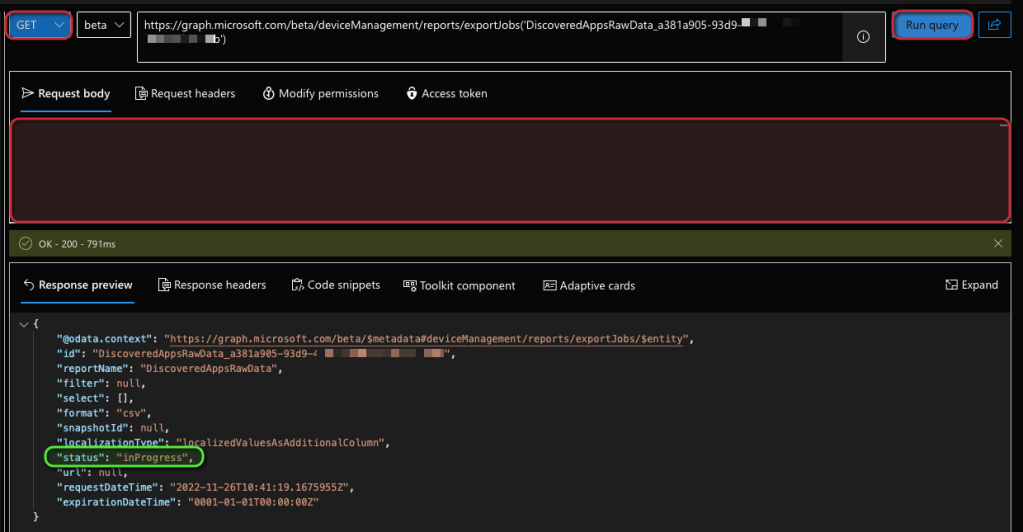Click the green success checkmark icon
The width and height of the screenshot is (1023, 532).
pyautogui.click(x=25, y=243)
